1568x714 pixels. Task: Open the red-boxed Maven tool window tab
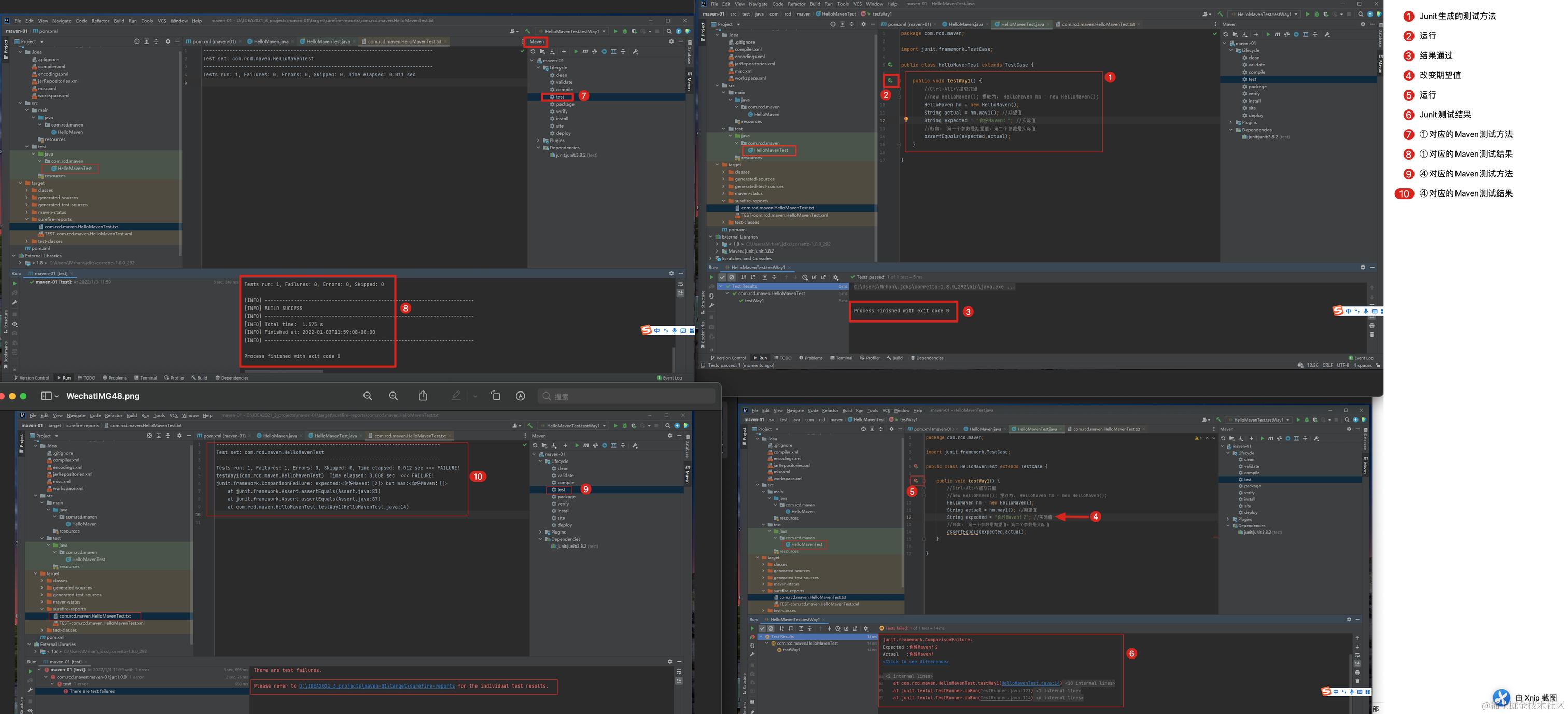[x=536, y=42]
